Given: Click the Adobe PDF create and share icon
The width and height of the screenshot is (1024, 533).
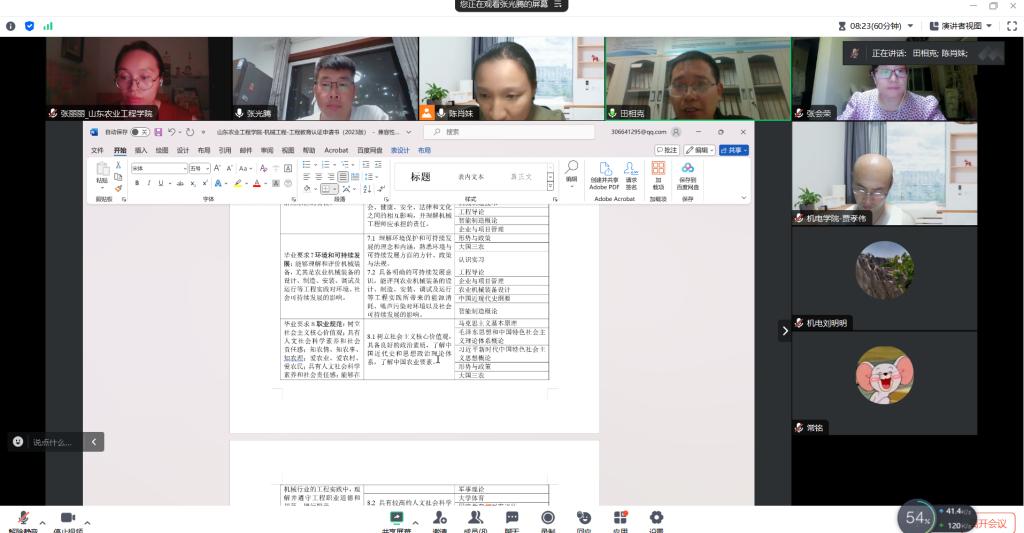Looking at the screenshot, I should tap(604, 174).
